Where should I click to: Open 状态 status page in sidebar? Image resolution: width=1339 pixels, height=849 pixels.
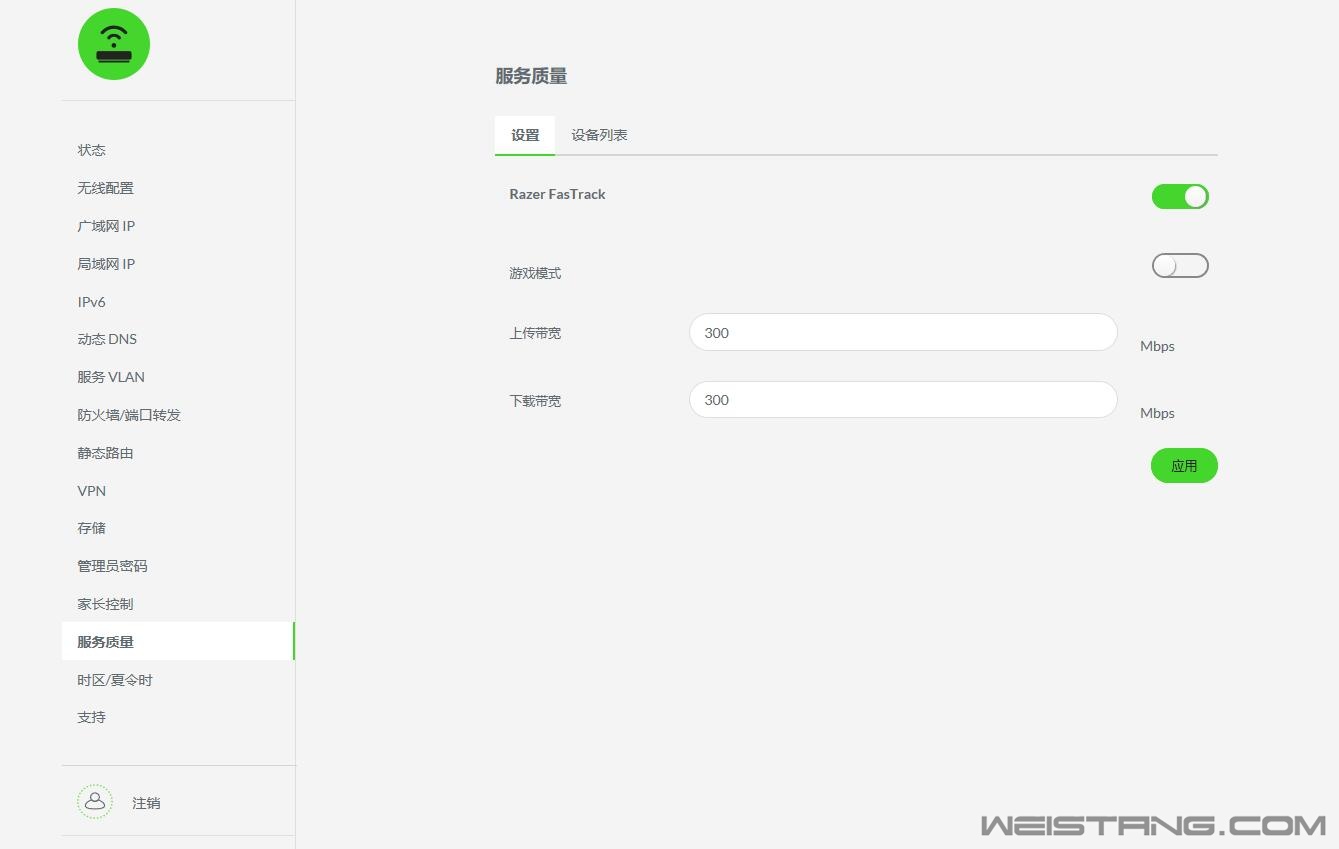point(92,150)
